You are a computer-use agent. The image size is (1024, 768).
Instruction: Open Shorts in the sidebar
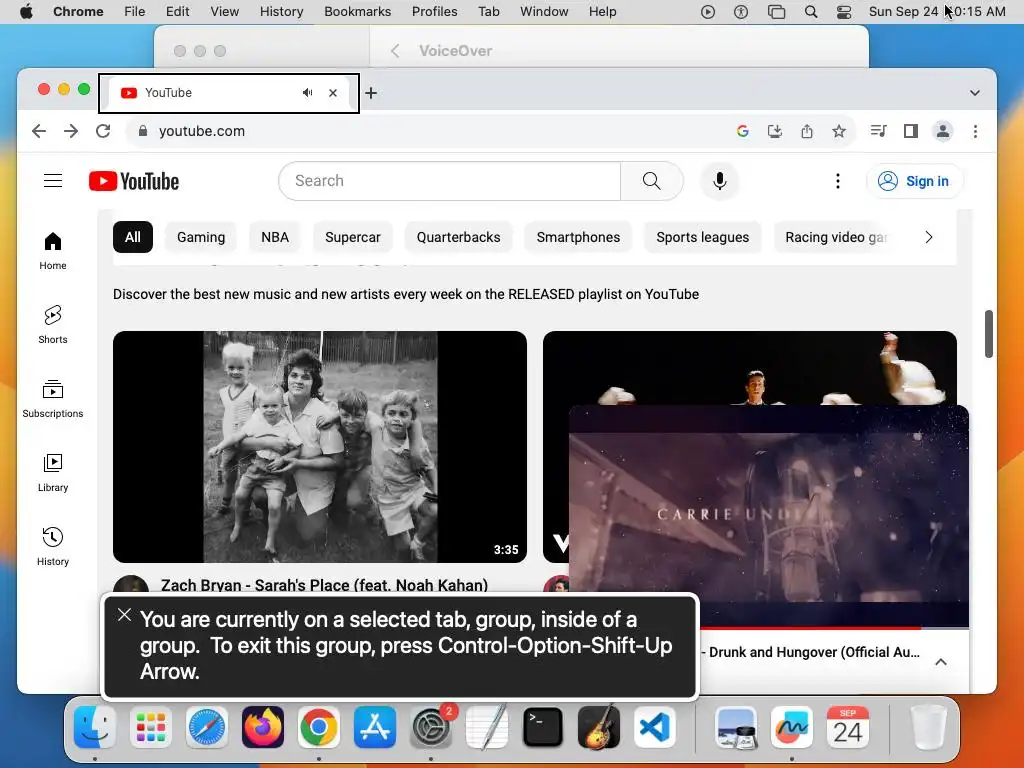[x=53, y=325]
